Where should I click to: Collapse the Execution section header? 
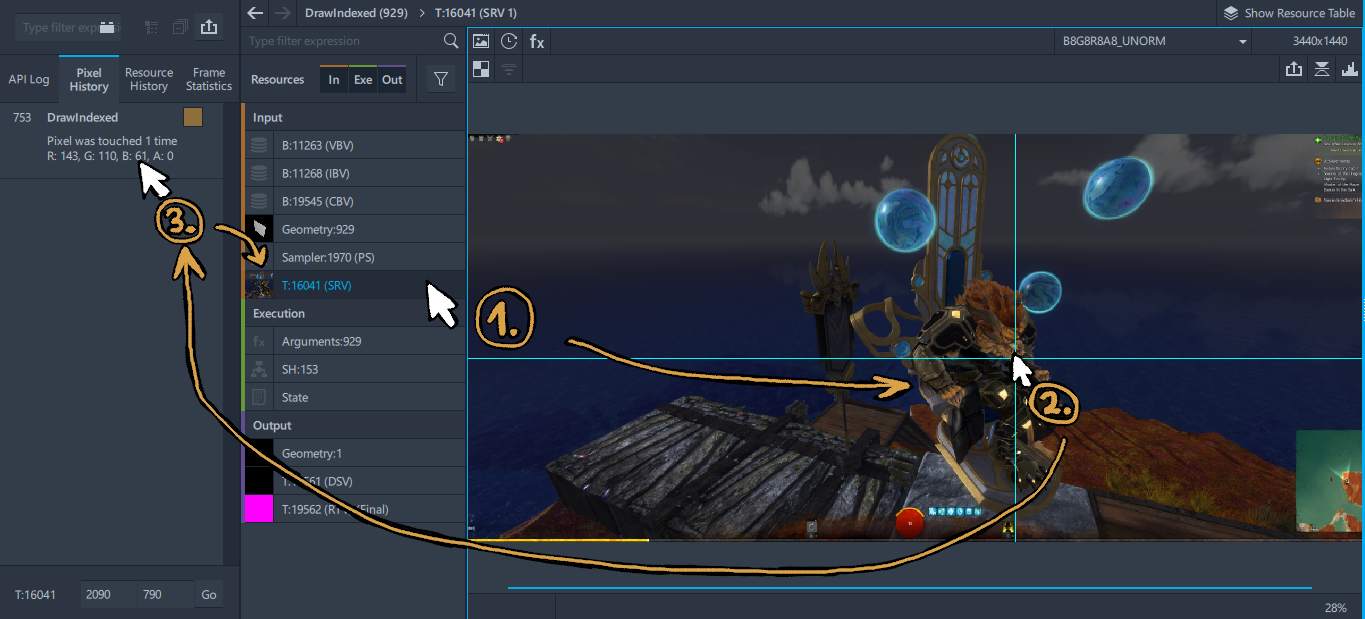(x=354, y=313)
